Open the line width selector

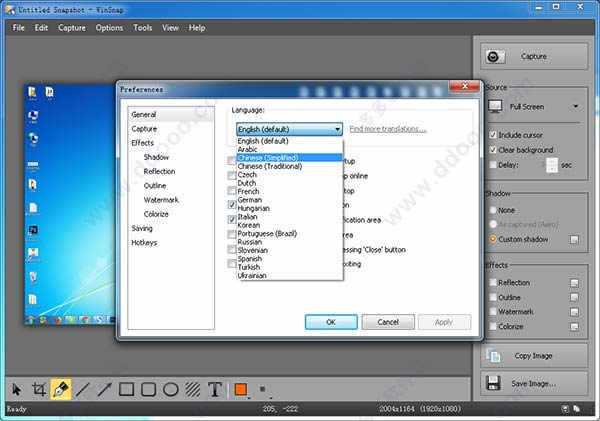pyautogui.click(x=263, y=390)
